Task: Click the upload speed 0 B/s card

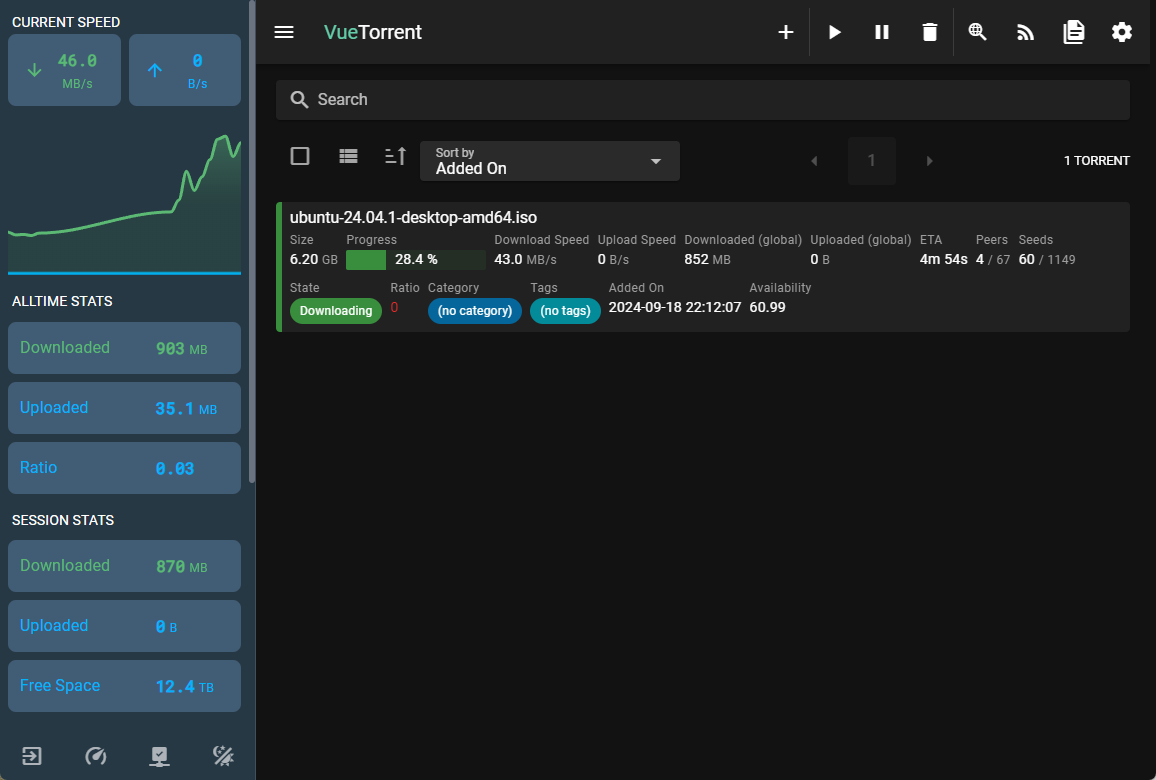Action: pyautogui.click(x=185, y=70)
